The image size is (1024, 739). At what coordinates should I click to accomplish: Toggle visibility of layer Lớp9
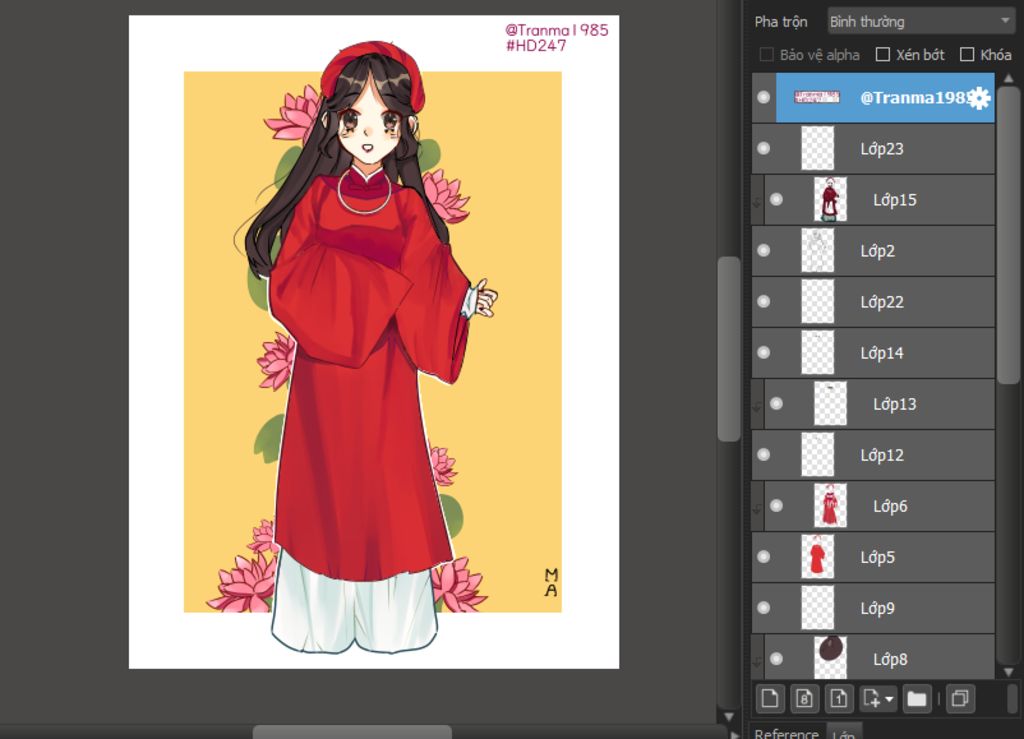(763, 608)
